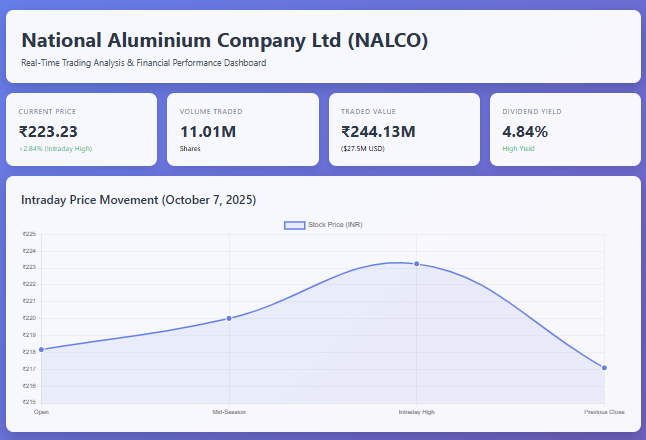Click the CURRENT PRICE label
The image size is (646, 440).
pyautogui.click(x=47, y=112)
